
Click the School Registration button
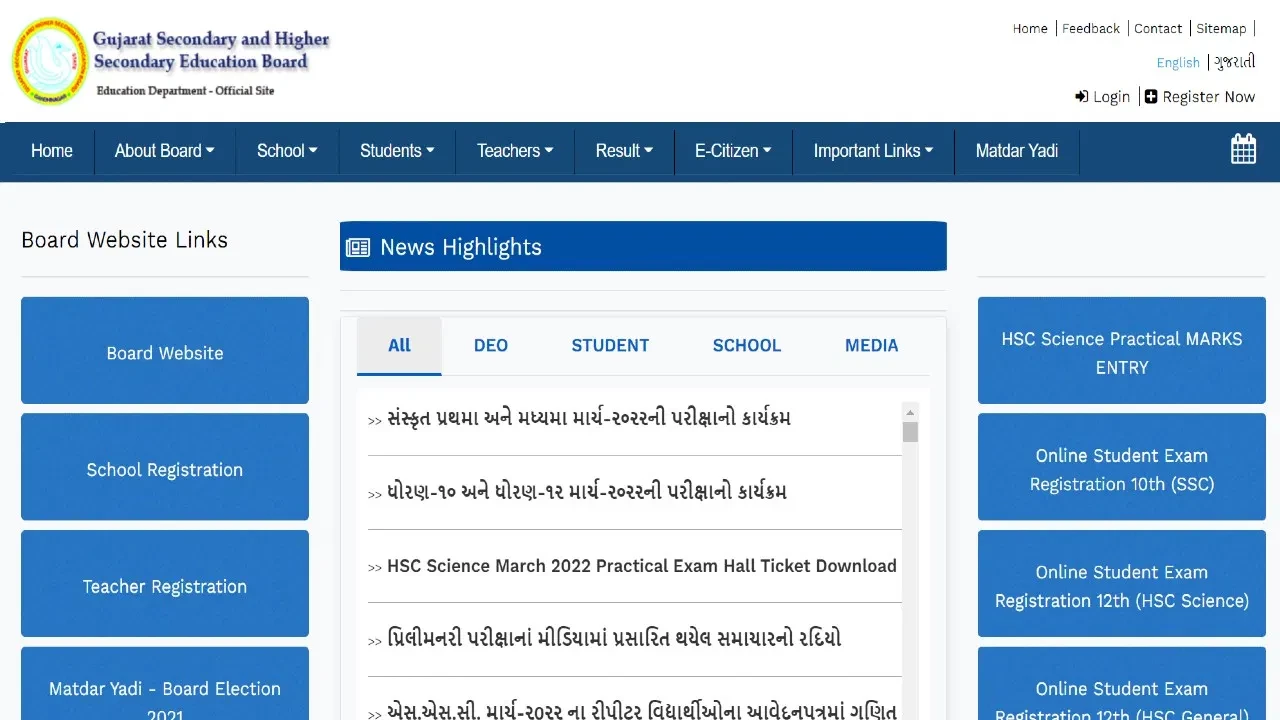(165, 470)
